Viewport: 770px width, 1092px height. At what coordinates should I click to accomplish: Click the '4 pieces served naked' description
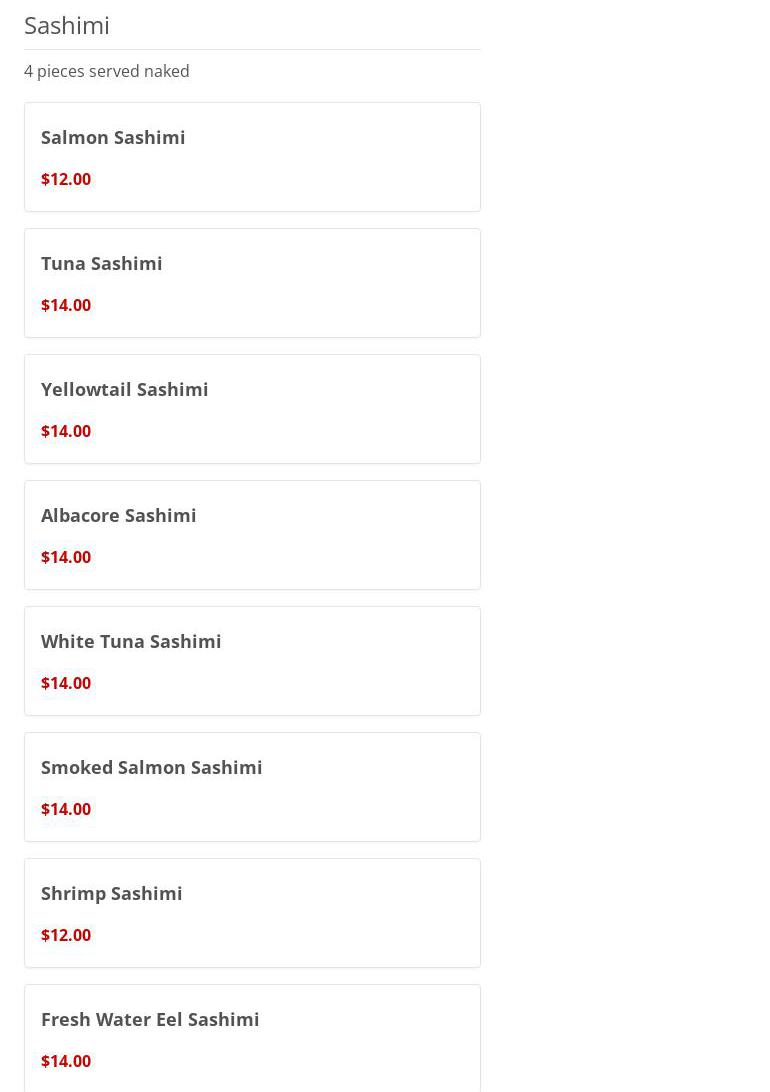[x=106, y=71]
